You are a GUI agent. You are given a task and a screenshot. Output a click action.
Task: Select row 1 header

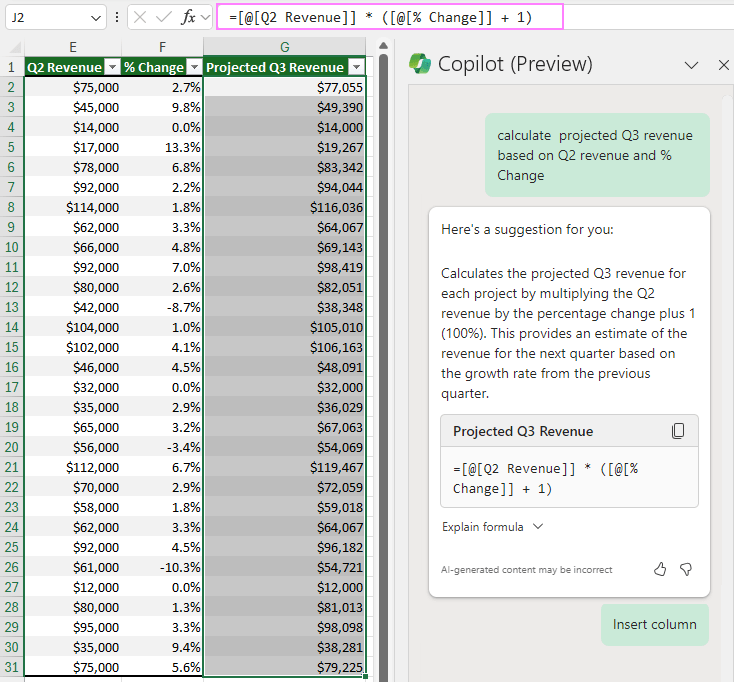pyautogui.click(x=11, y=67)
